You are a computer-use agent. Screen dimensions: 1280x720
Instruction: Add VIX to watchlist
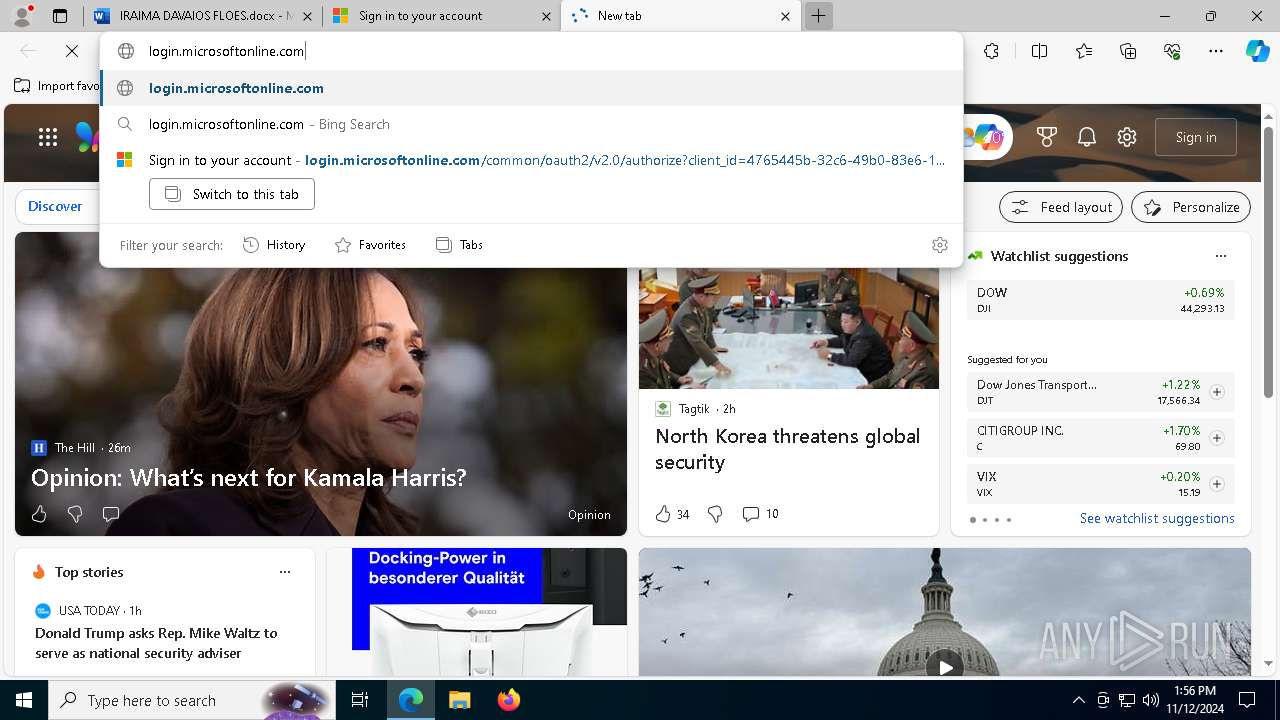1217,484
